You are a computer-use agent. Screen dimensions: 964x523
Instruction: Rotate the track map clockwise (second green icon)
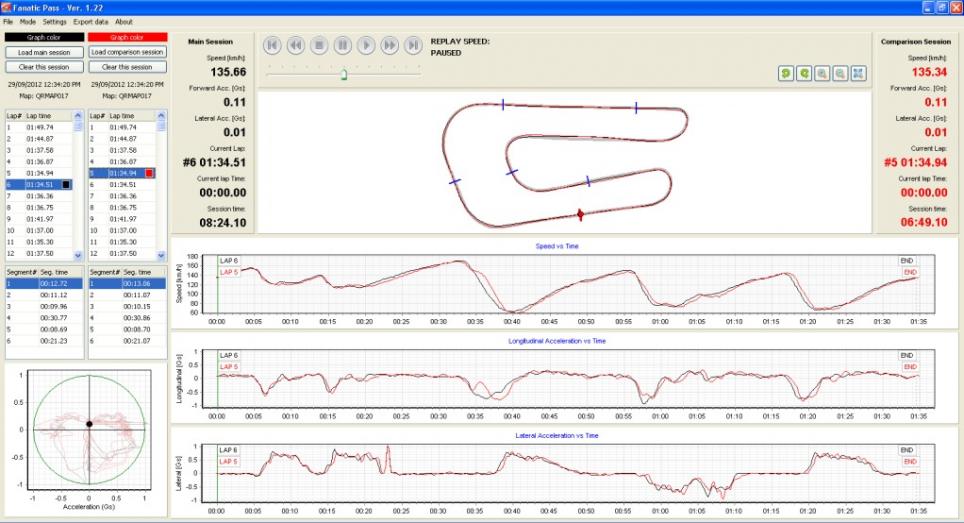point(804,73)
